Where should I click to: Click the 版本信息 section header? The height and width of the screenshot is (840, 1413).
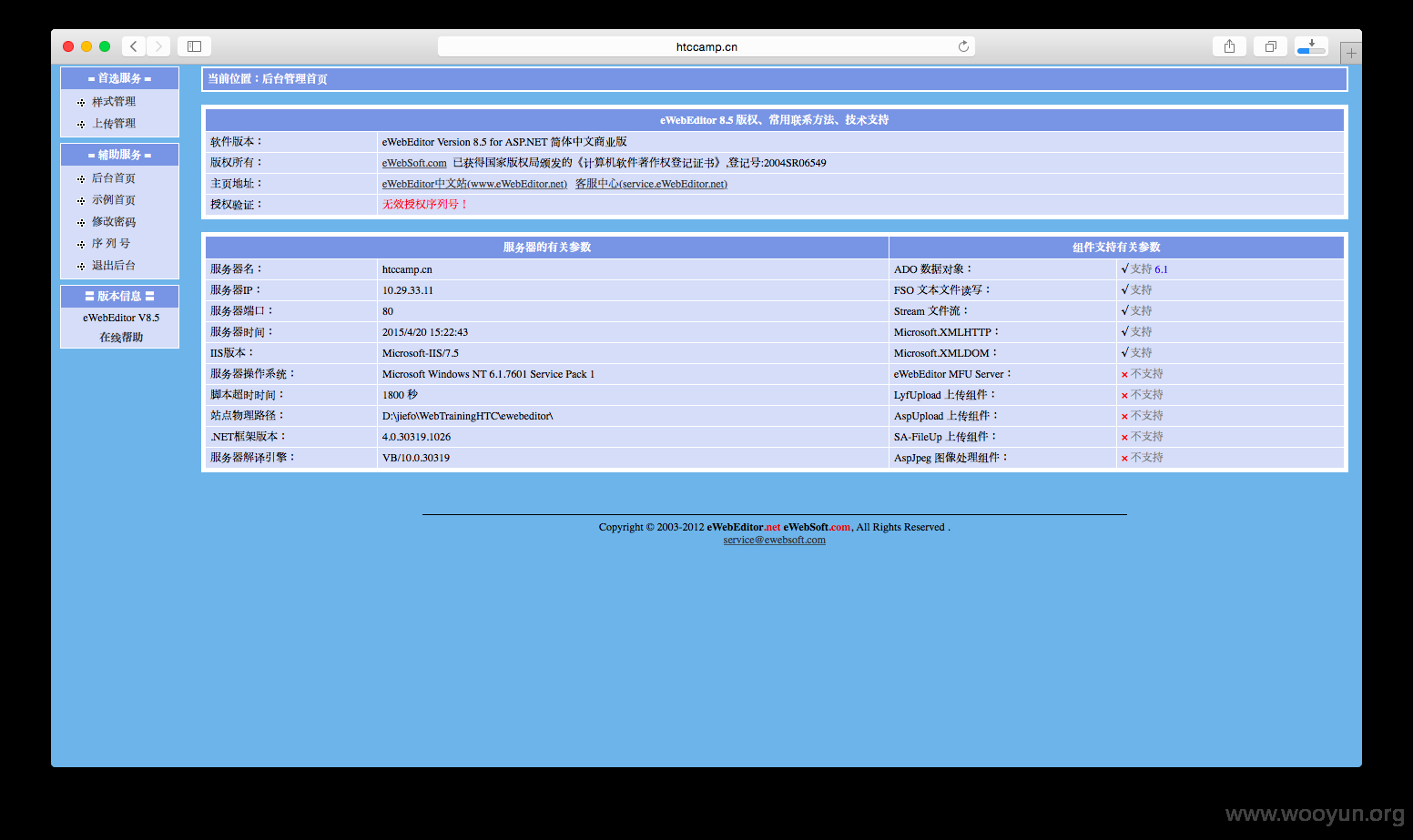click(x=119, y=296)
